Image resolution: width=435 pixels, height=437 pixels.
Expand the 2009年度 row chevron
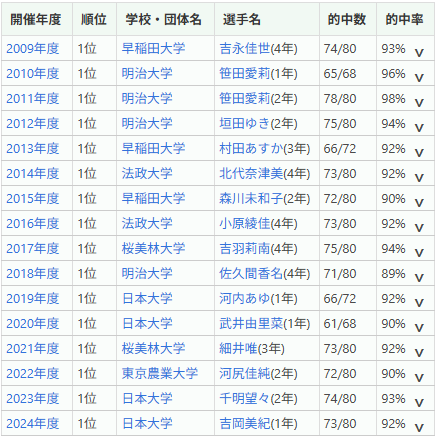(419, 53)
